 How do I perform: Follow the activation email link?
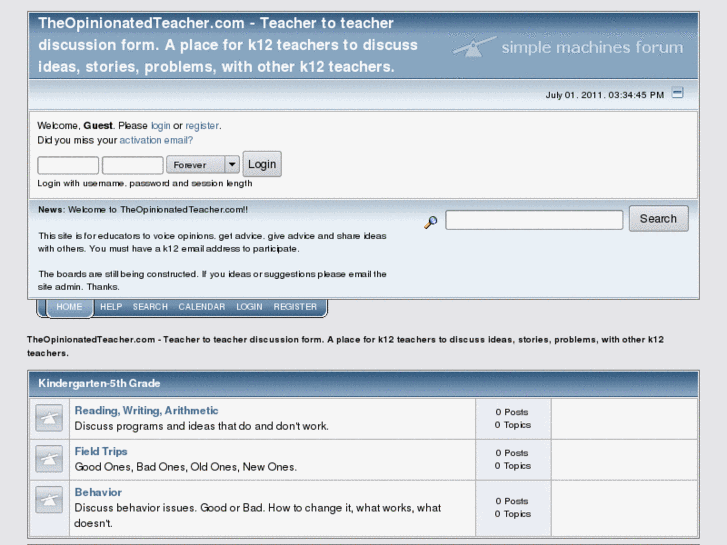click(x=156, y=140)
